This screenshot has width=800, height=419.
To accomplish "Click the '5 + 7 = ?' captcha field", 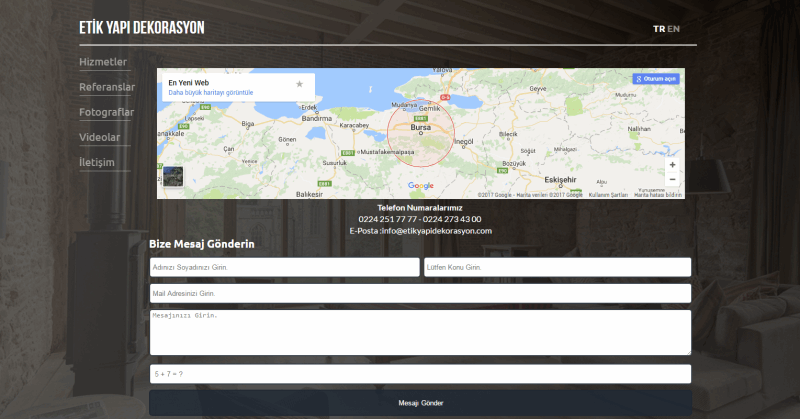I will (420, 374).
